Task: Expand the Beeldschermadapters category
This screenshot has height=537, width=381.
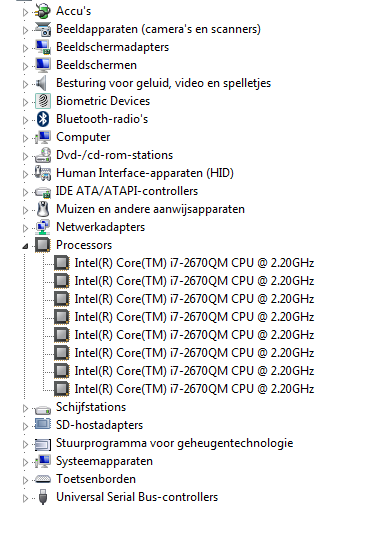Action: click(x=25, y=48)
